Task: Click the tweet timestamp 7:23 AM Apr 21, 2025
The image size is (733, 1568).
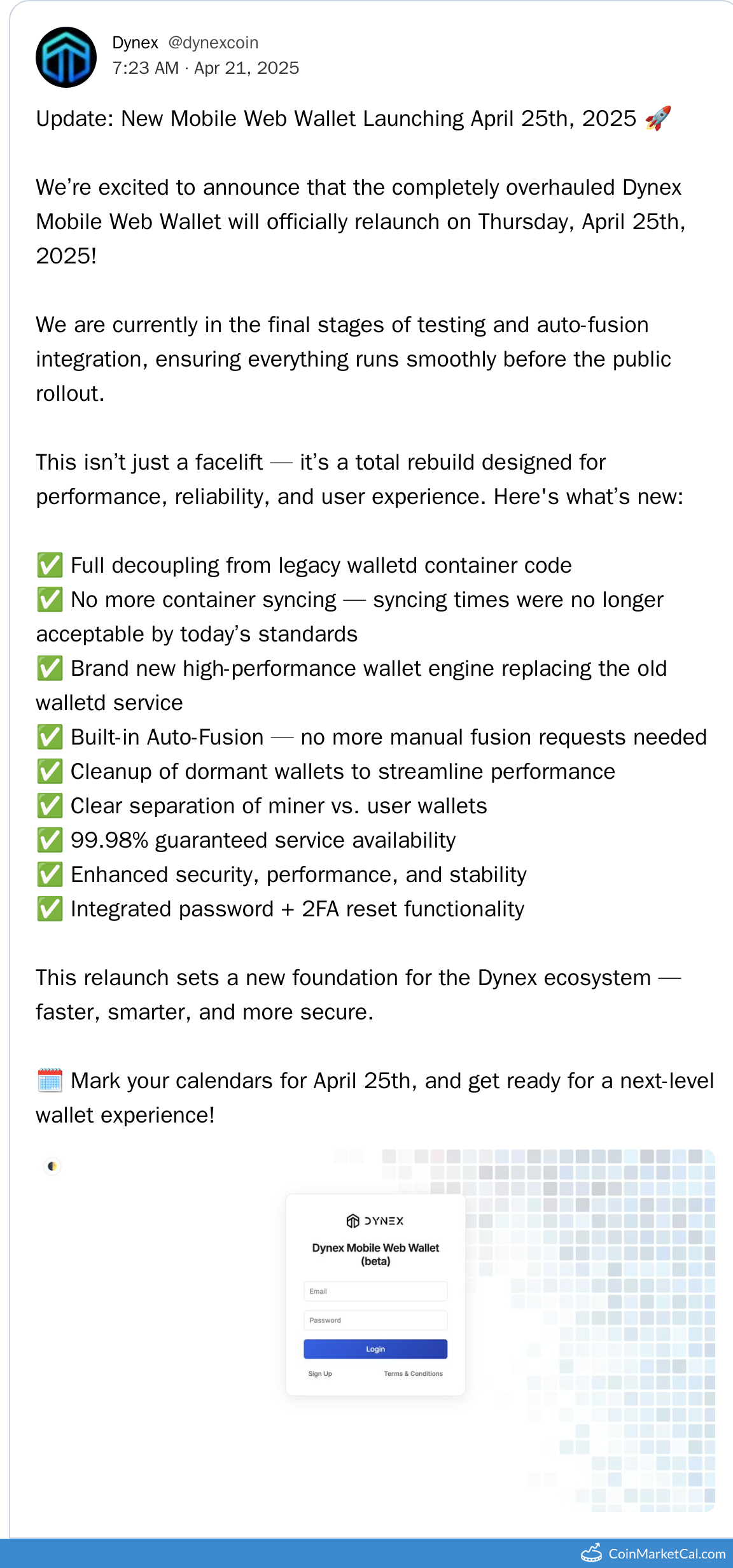Action: [206, 68]
